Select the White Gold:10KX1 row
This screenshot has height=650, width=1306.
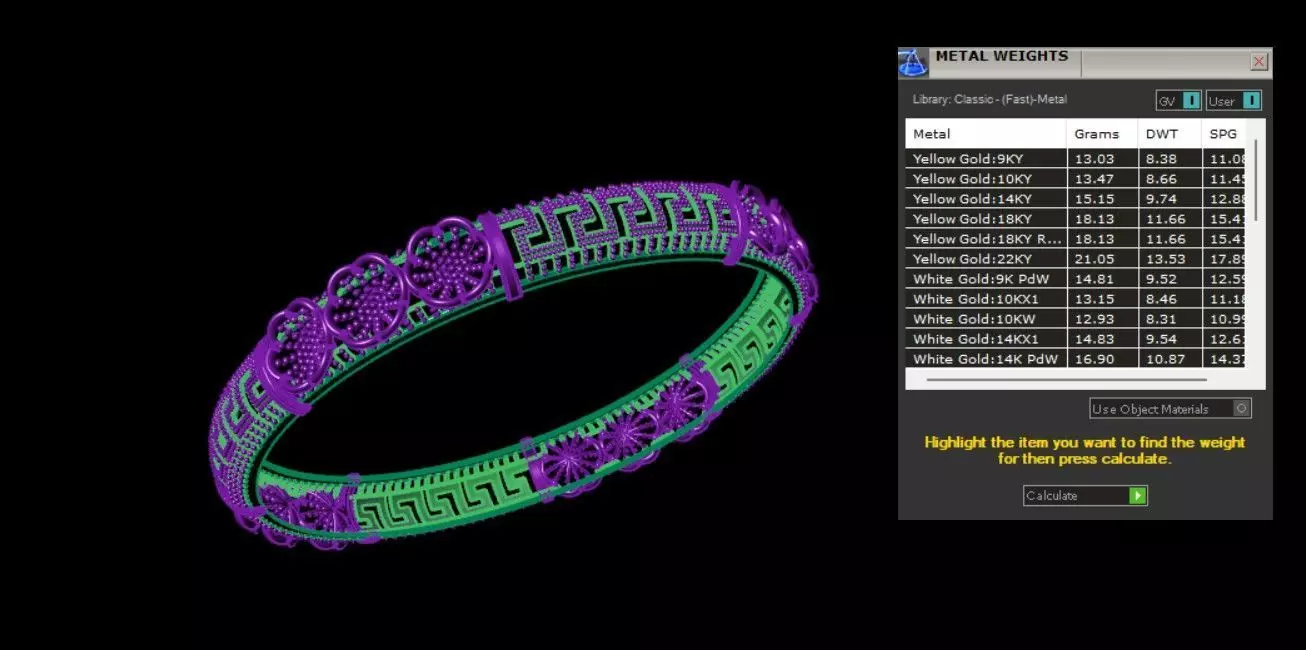point(1075,299)
